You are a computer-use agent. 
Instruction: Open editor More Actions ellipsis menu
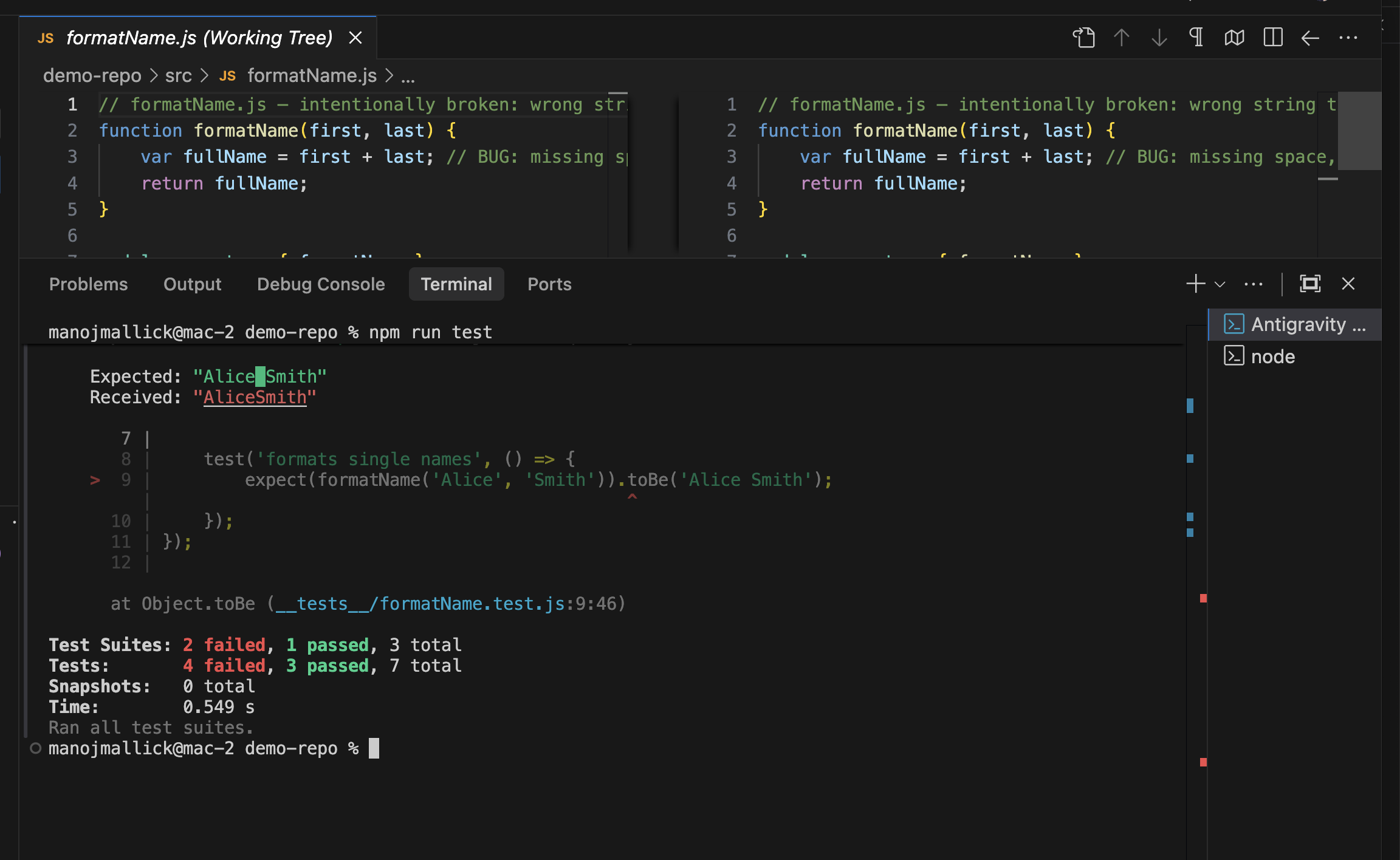tap(1348, 38)
